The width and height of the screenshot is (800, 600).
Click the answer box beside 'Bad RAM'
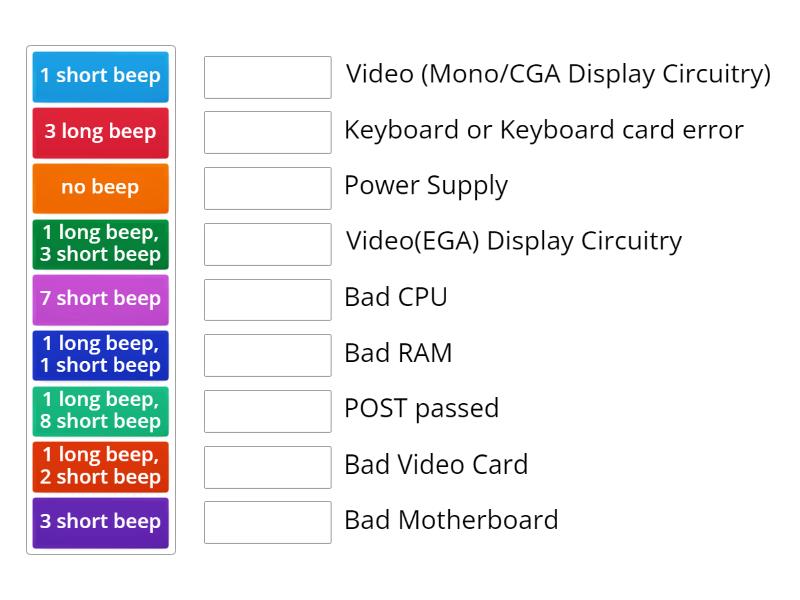tap(267, 353)
